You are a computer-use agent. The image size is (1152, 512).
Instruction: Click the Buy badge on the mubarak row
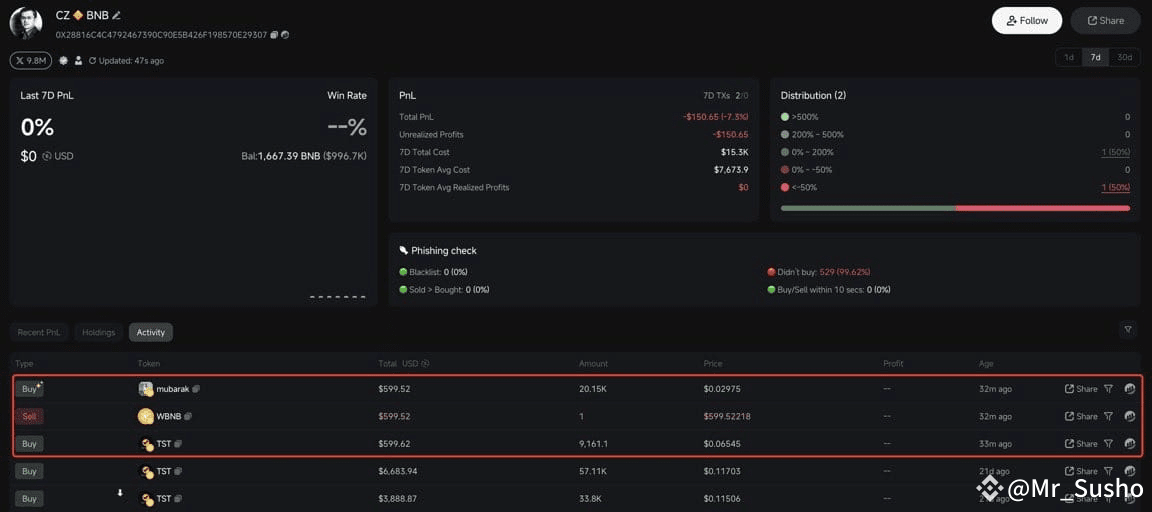pos(29,389)
